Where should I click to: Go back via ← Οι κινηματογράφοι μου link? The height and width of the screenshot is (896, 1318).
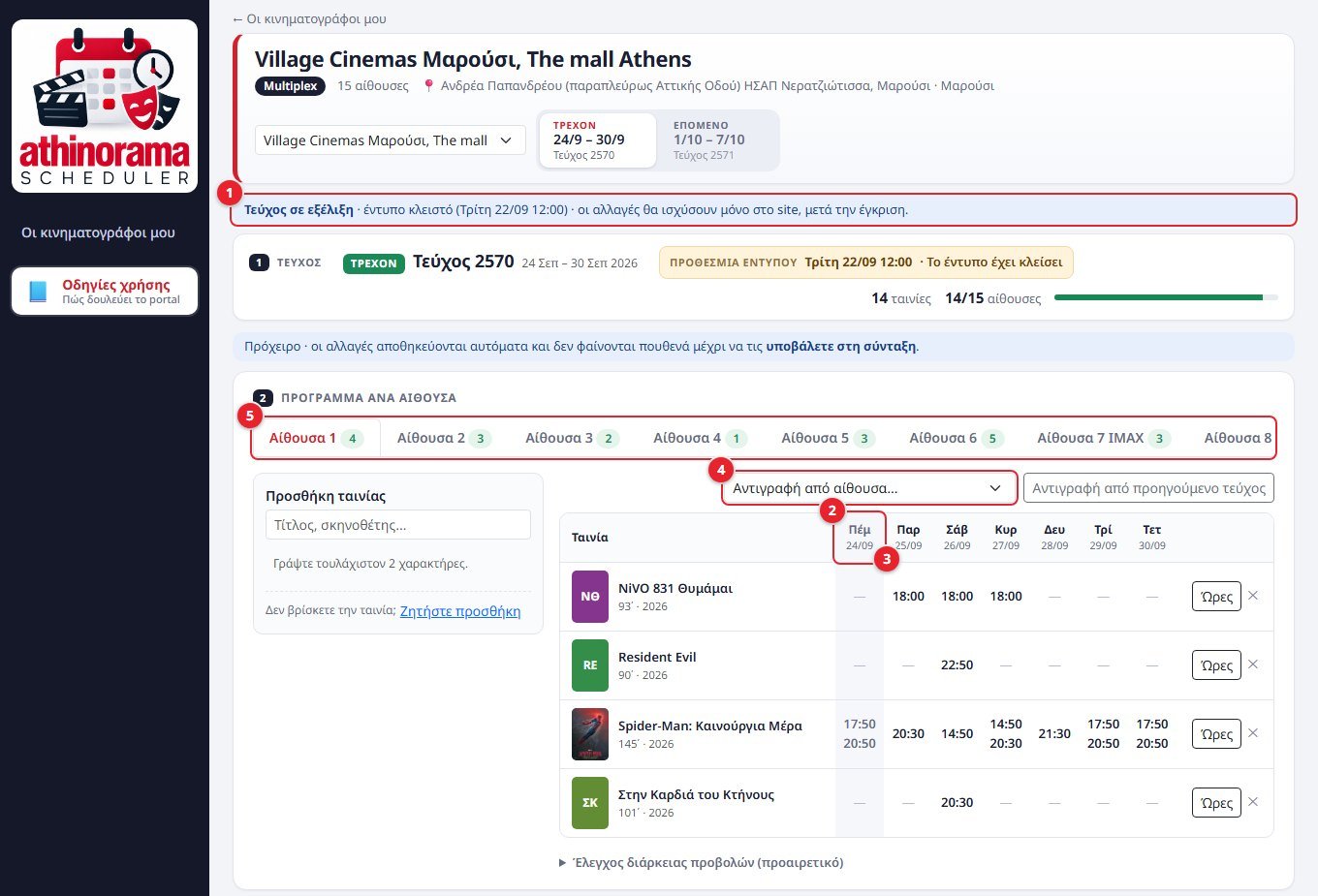click(x=309, y=18)
